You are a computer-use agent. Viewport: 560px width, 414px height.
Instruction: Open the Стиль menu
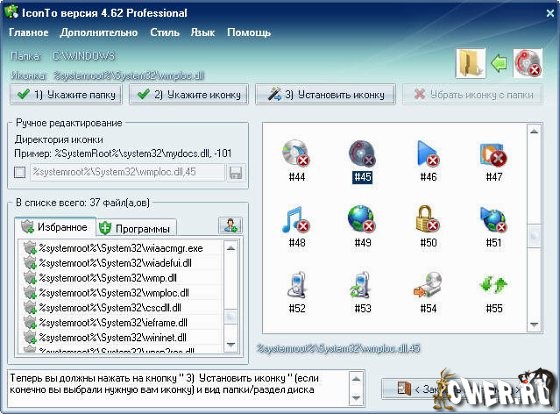click(164, 33)
